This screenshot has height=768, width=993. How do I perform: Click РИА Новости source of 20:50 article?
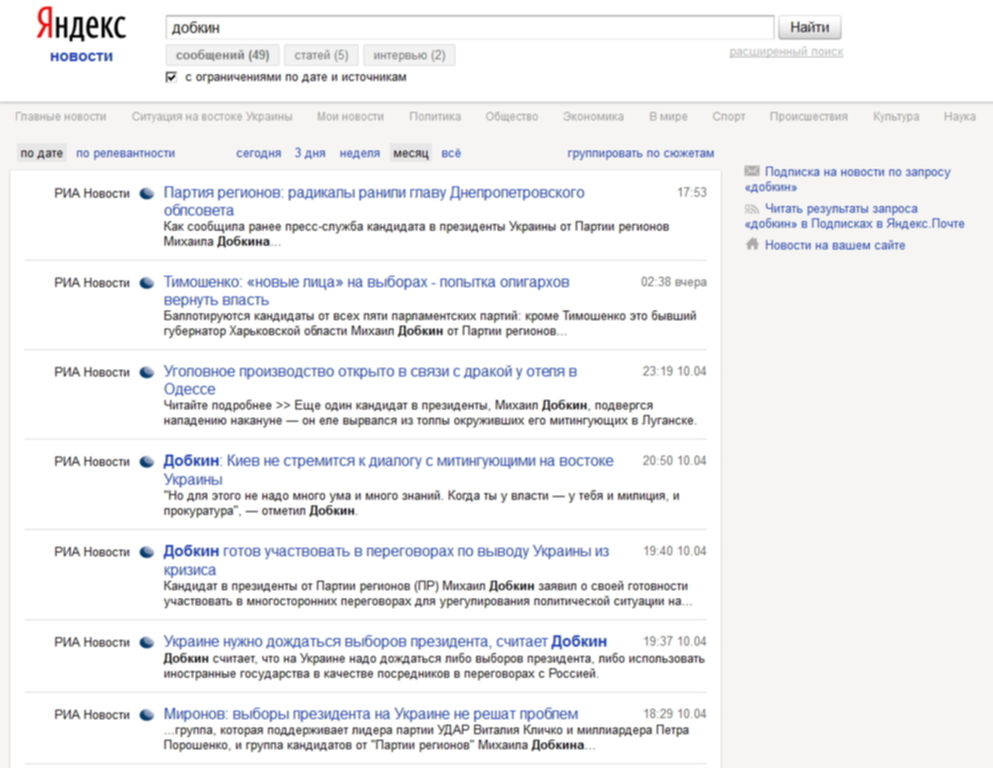click(x=92, y=462)
